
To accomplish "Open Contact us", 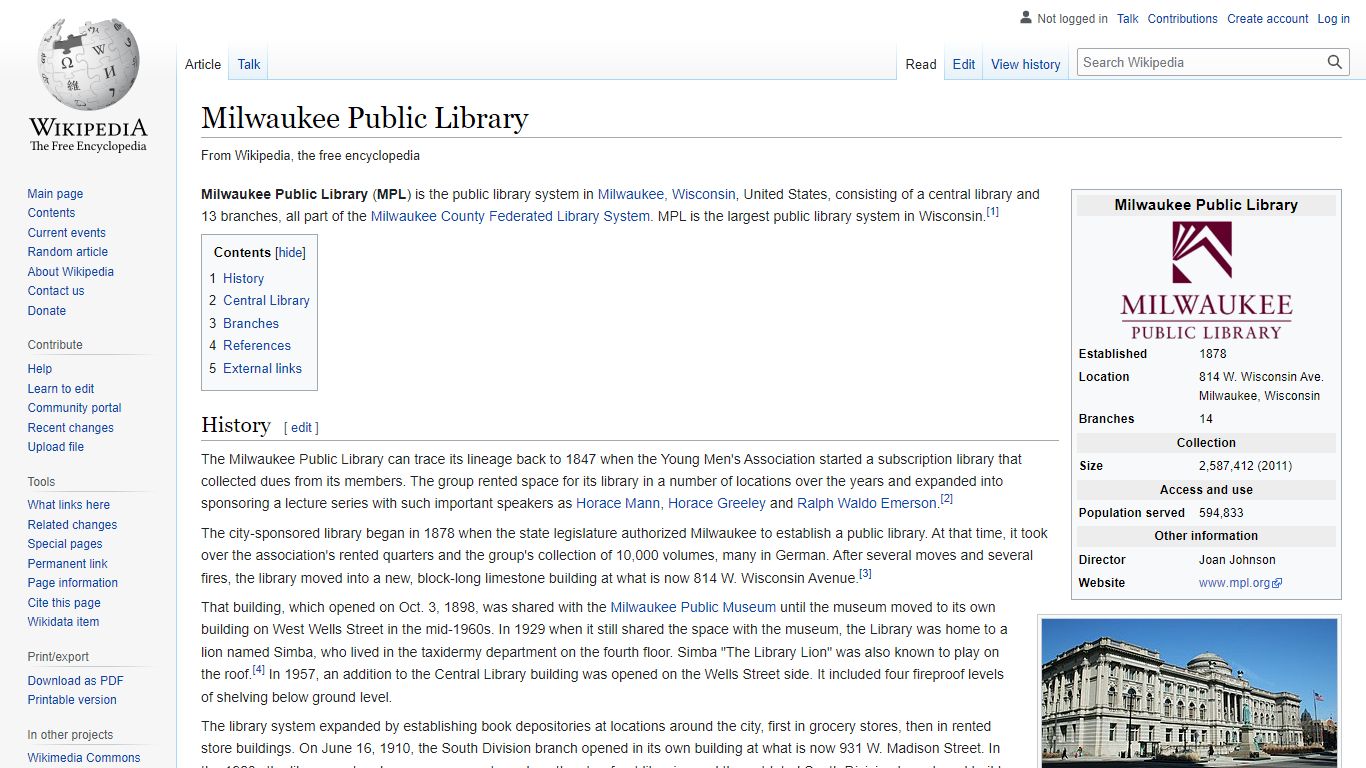I will click(56, 291).
